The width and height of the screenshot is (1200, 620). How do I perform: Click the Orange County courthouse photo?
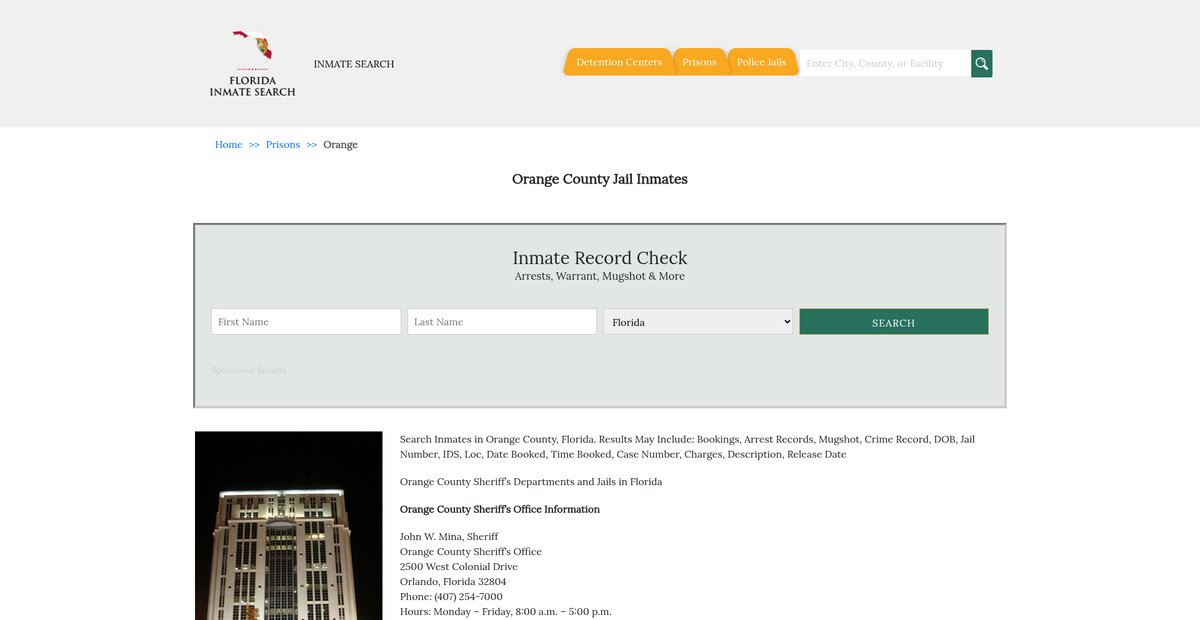click(x=289, y=526)
